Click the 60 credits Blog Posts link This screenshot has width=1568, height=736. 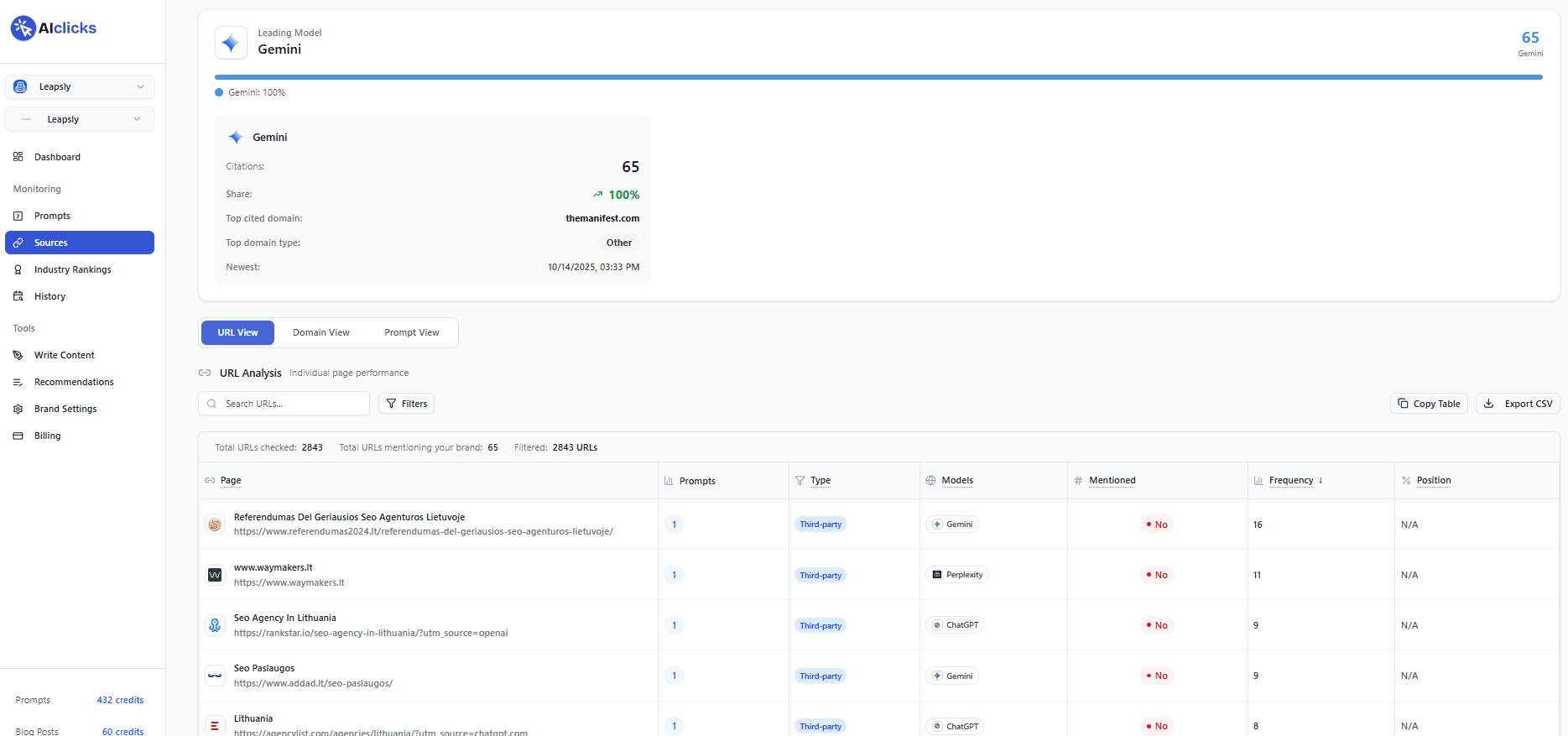coord(122,732)
